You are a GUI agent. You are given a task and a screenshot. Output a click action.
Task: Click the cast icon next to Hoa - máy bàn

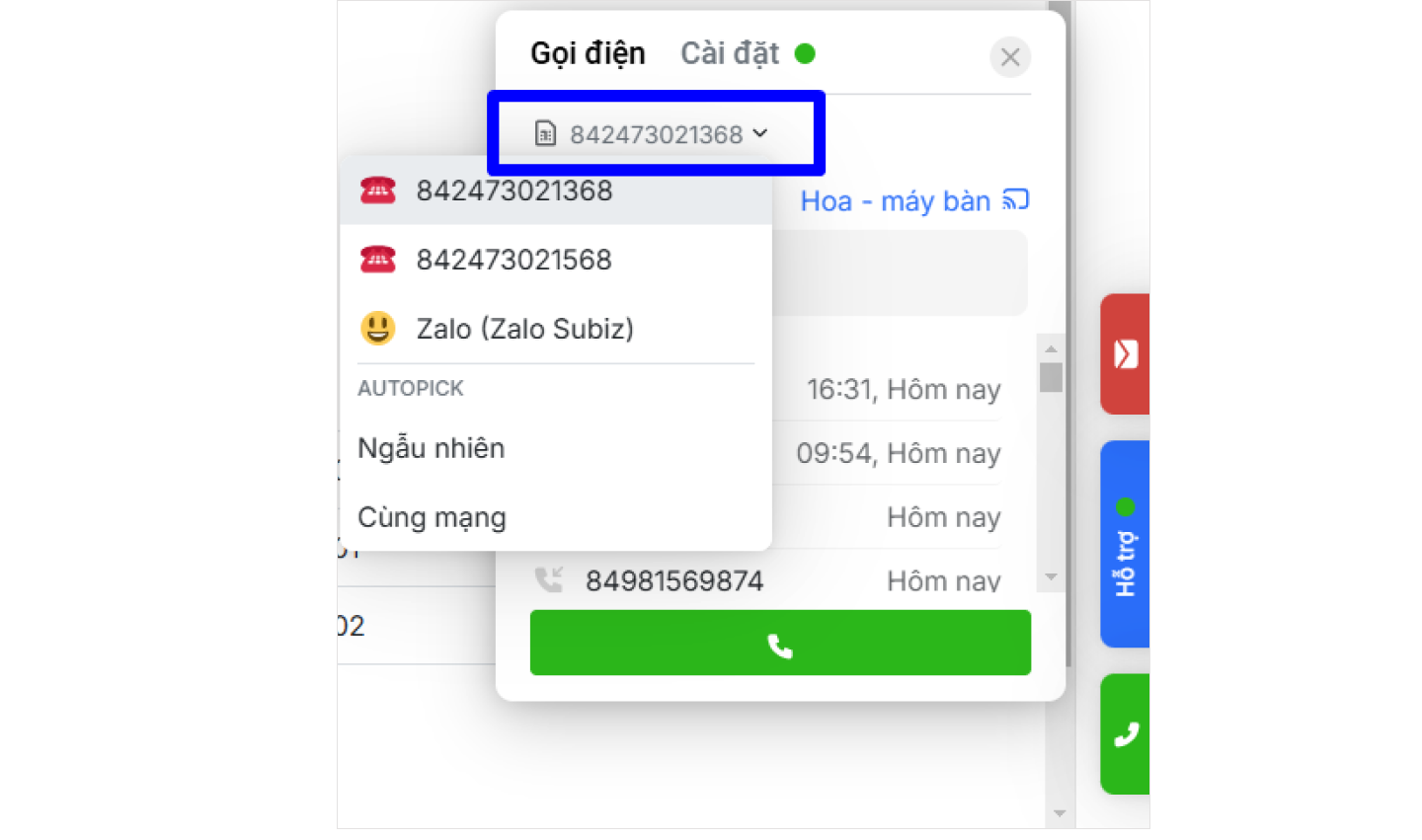click(x=1016, y=200)
